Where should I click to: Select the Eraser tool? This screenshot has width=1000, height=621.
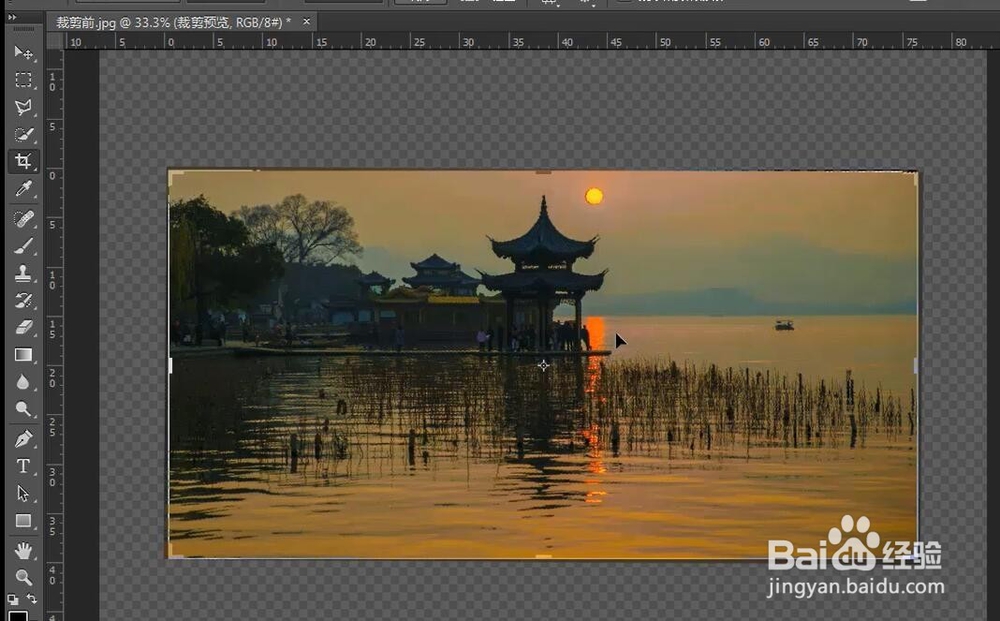pyautogui.click(x=23, y=328)
